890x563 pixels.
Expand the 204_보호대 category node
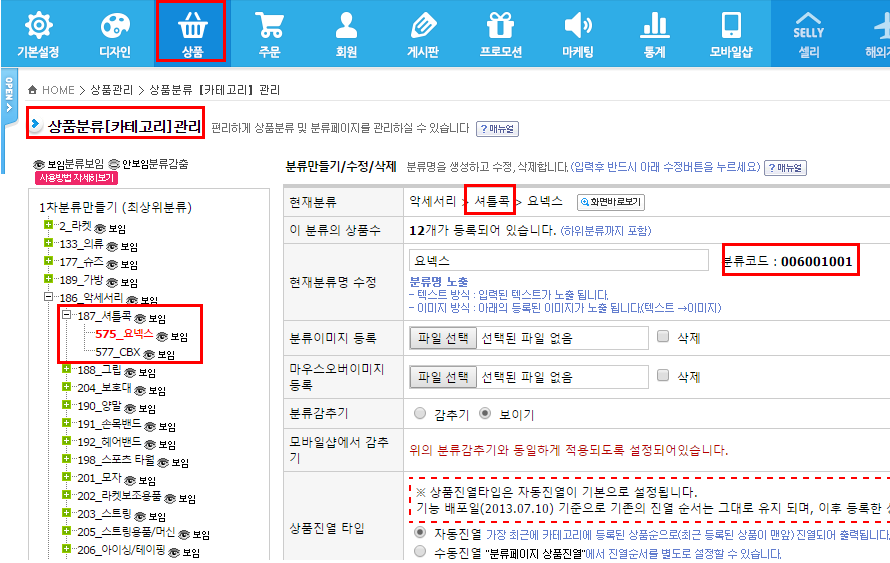pyautogui.click(x=65, y=388)
